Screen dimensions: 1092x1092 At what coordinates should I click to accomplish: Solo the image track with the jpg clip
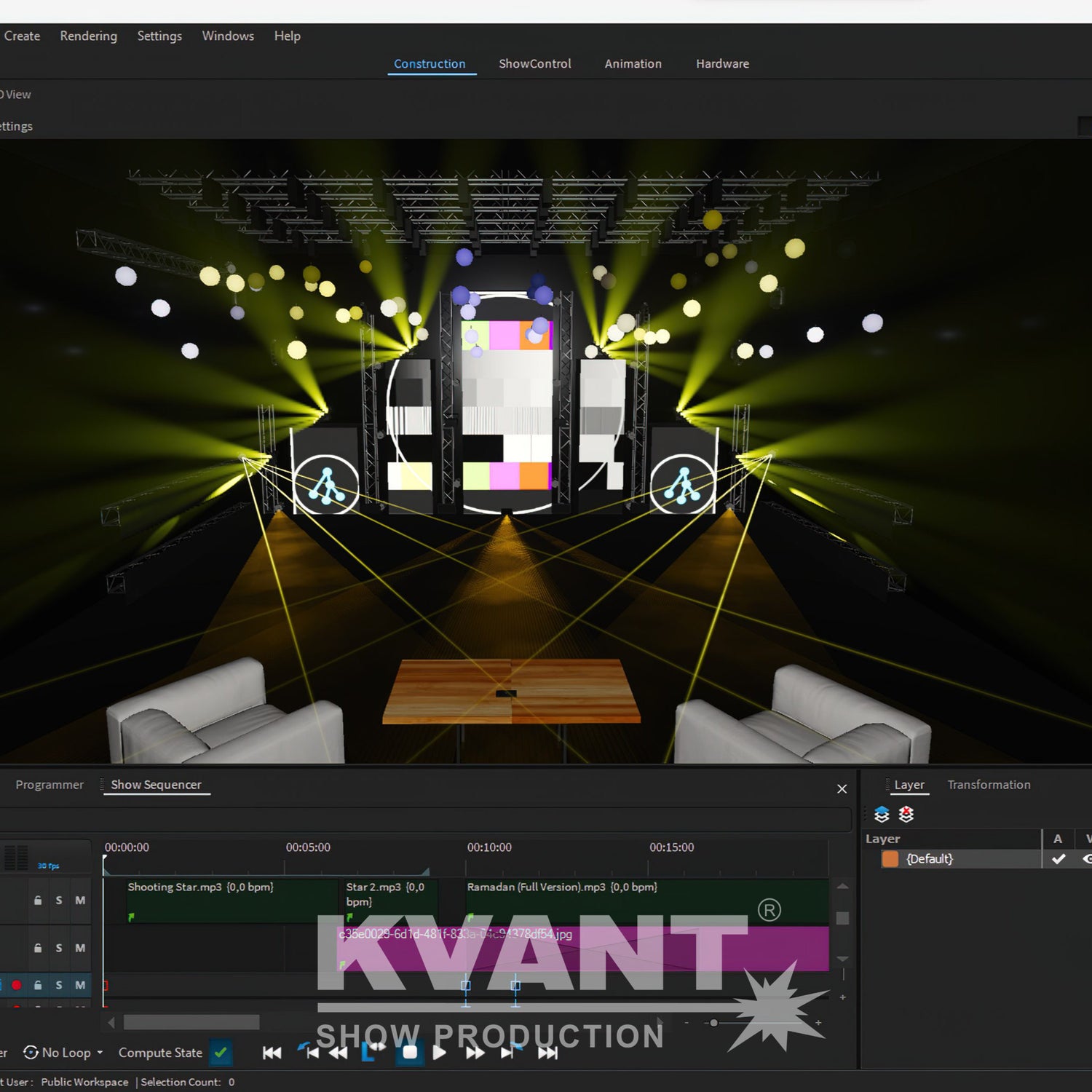[59, 948]
